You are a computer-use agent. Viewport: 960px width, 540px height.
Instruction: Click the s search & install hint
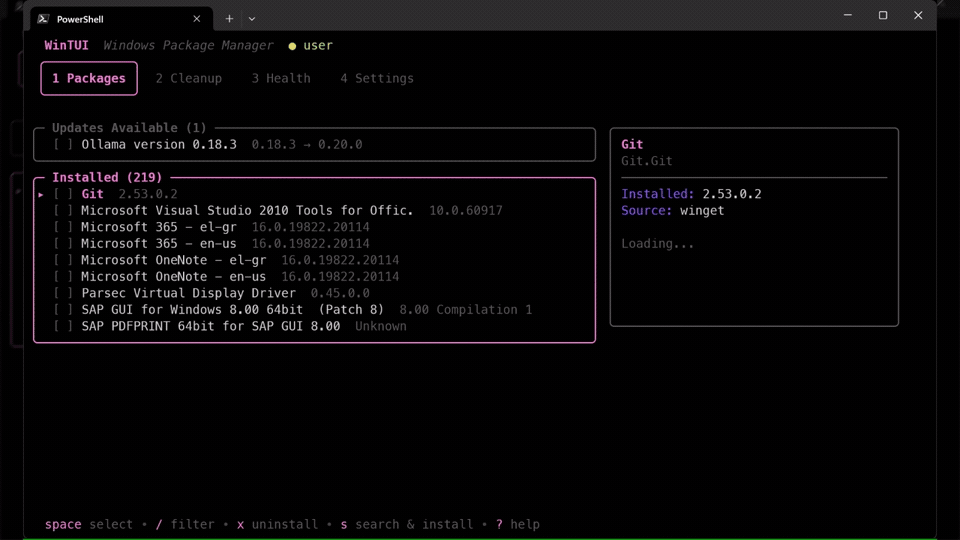(x=407, y=525)
